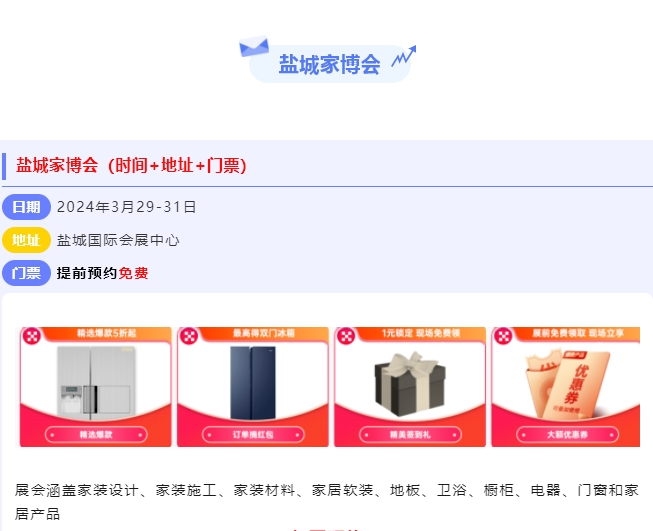
Task: Click the black gift box image
Action: pos(410,384)
